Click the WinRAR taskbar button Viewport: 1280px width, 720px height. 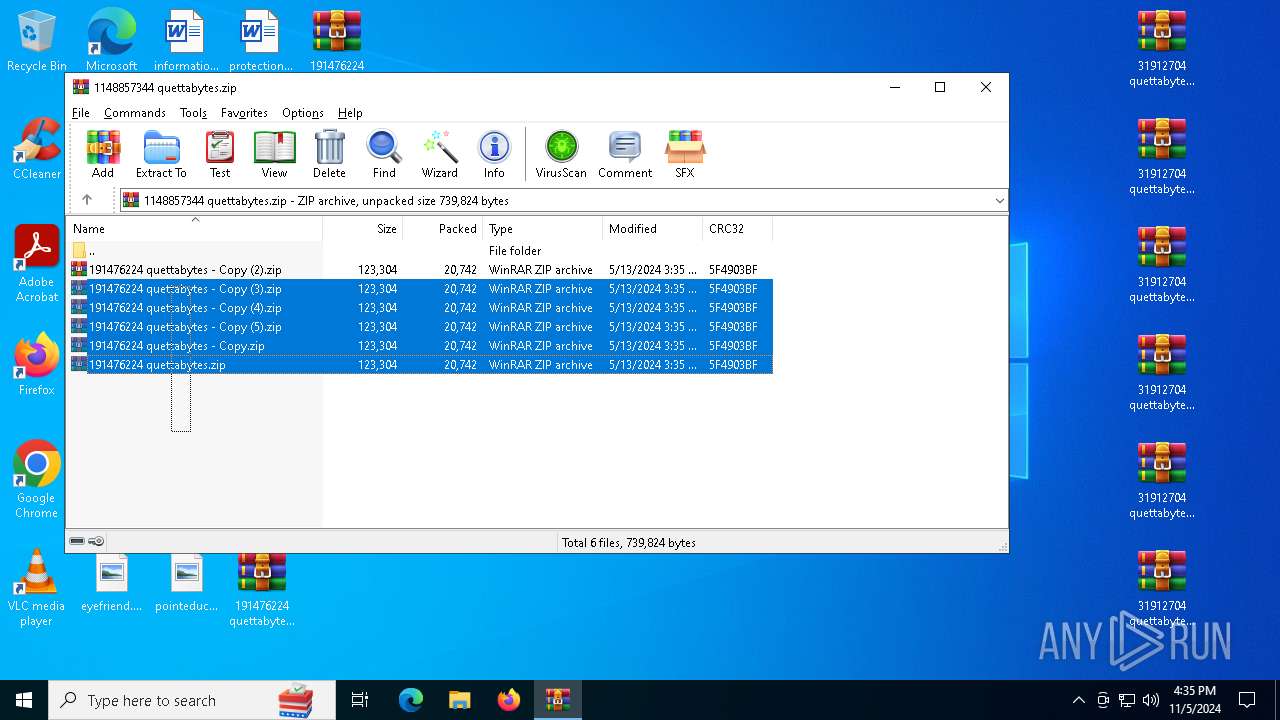[x=557, y=700]
